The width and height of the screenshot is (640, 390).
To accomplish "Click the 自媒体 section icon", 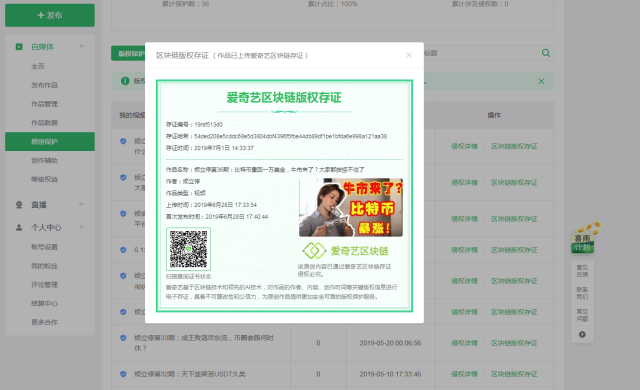I will [19, 47].
